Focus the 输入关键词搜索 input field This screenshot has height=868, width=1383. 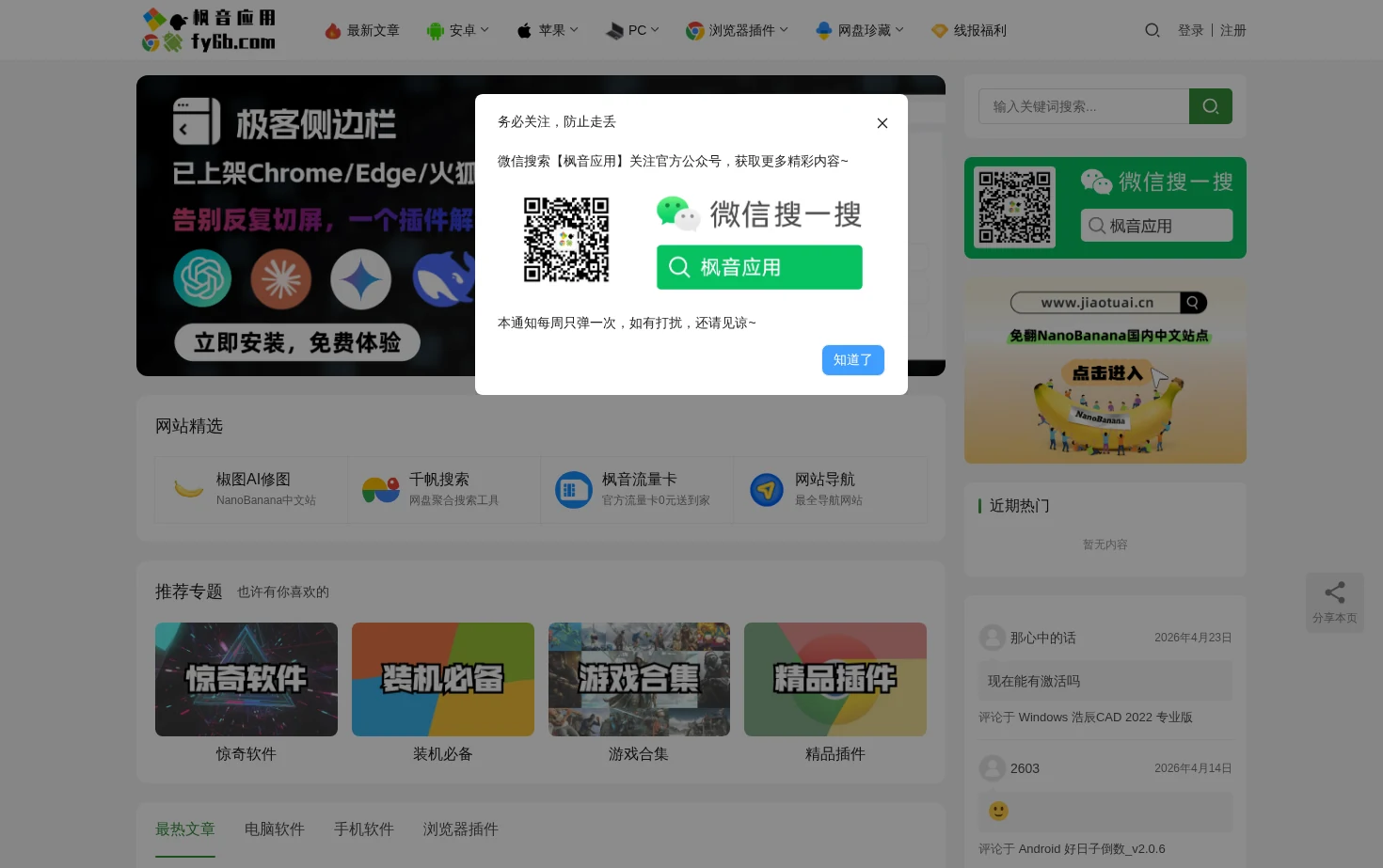pyautogui.click(x=1084, y=106)
